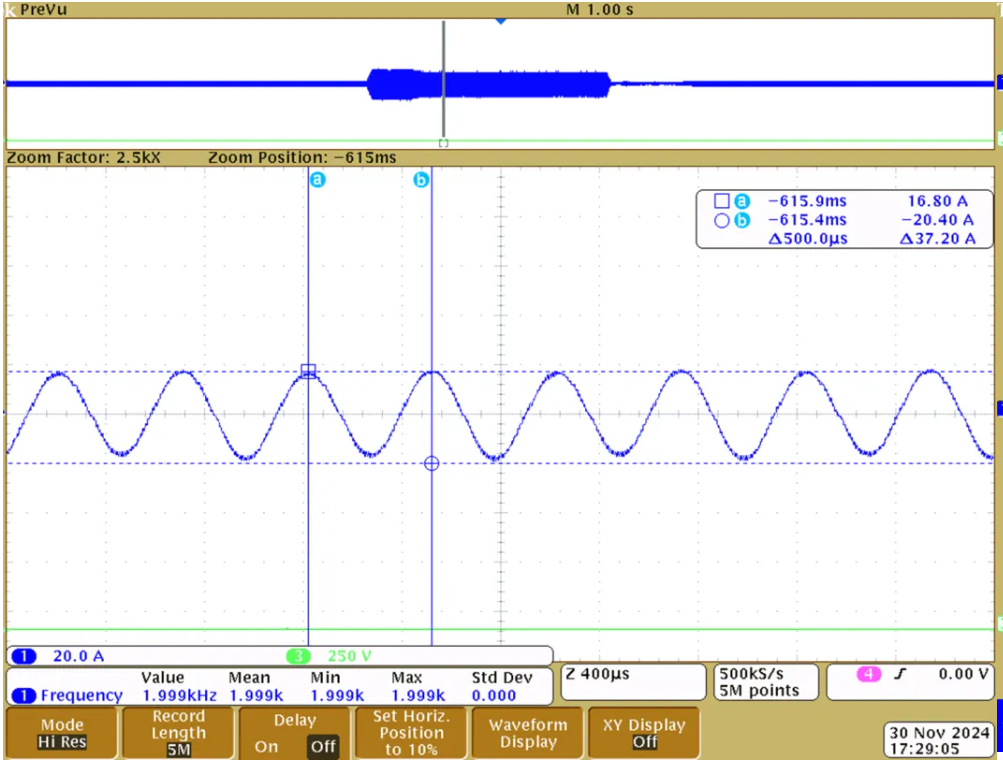Click the dense blue burst in overview waveform
The height and width of the screenshot is (760, 1003).
click(489, 84)
